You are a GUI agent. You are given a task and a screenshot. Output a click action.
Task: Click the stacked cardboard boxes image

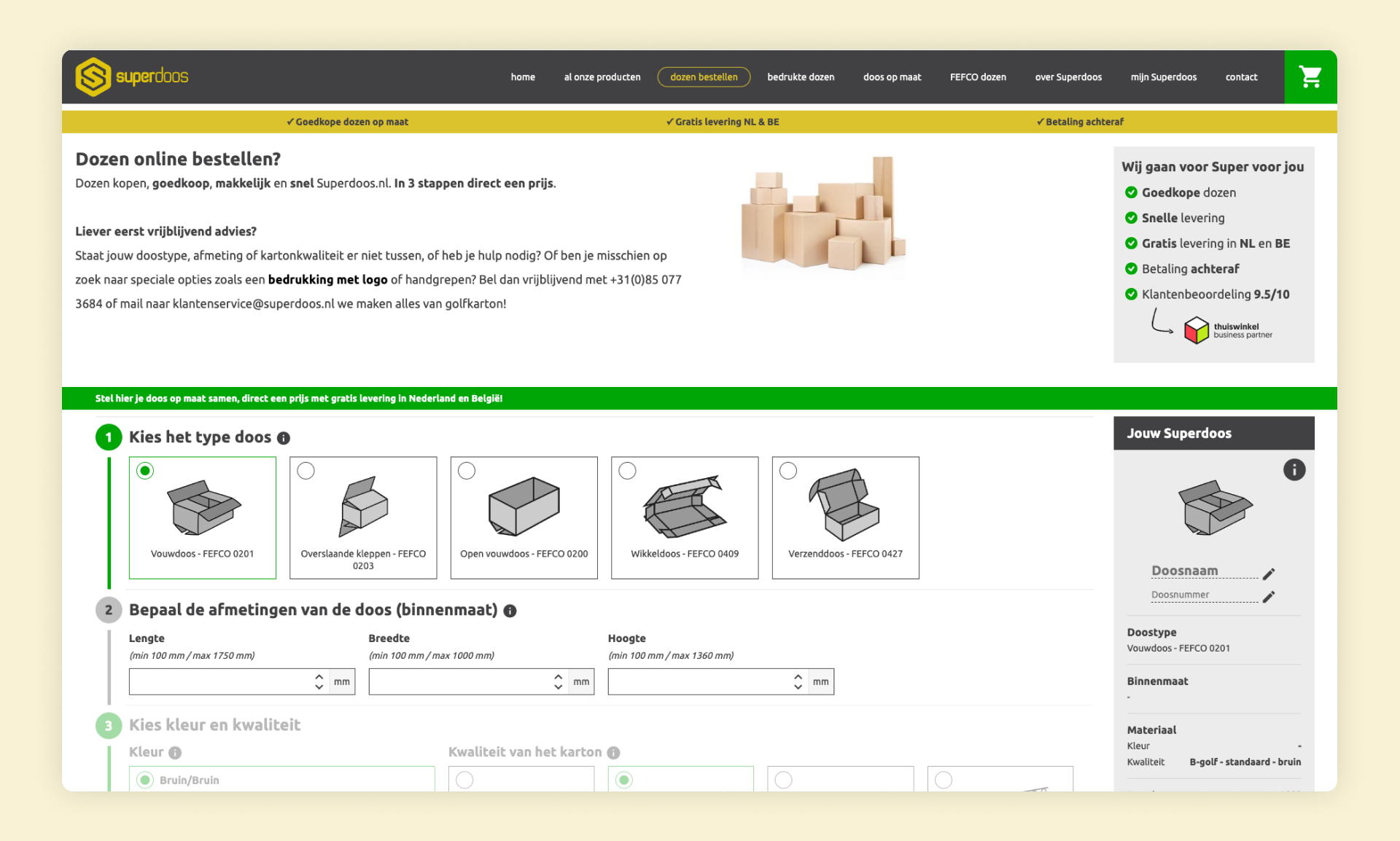pos(822,214)
